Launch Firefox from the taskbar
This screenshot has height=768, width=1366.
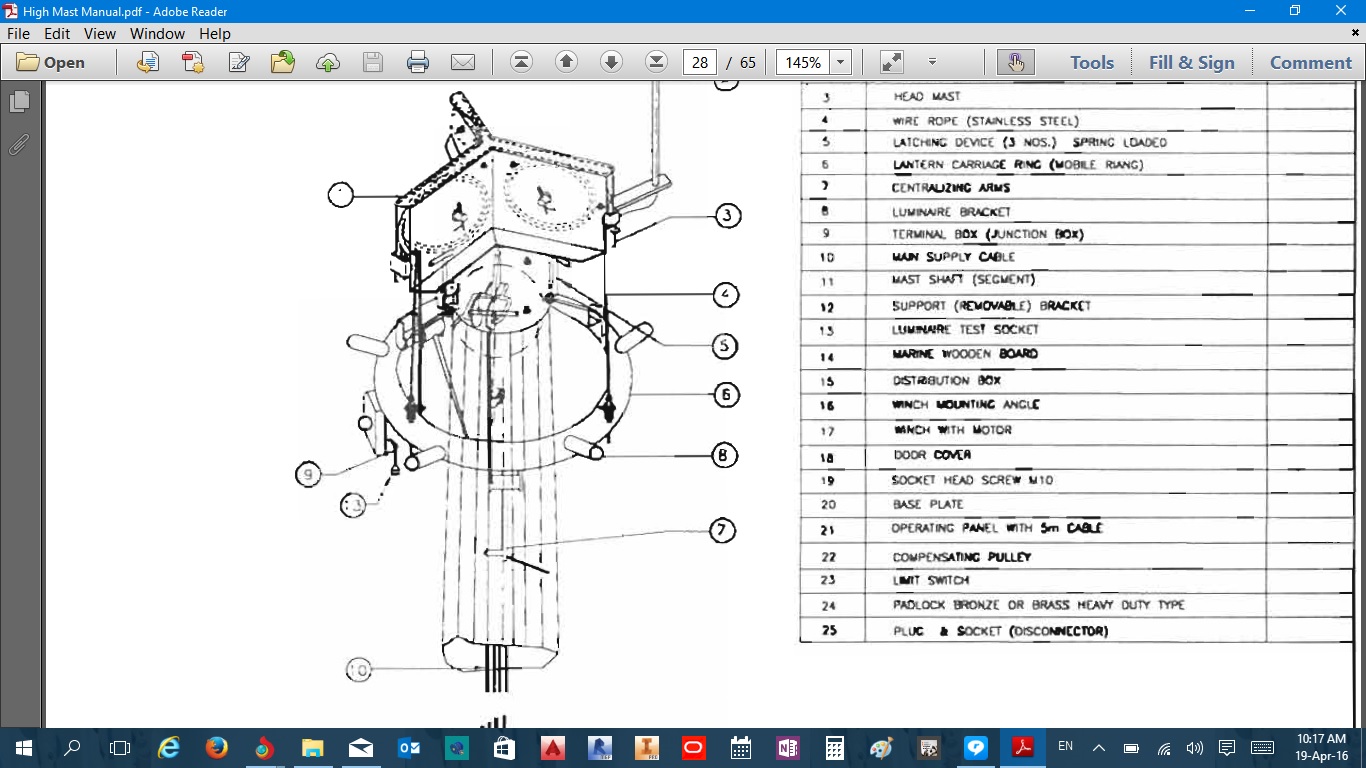(x=216, y=747)
